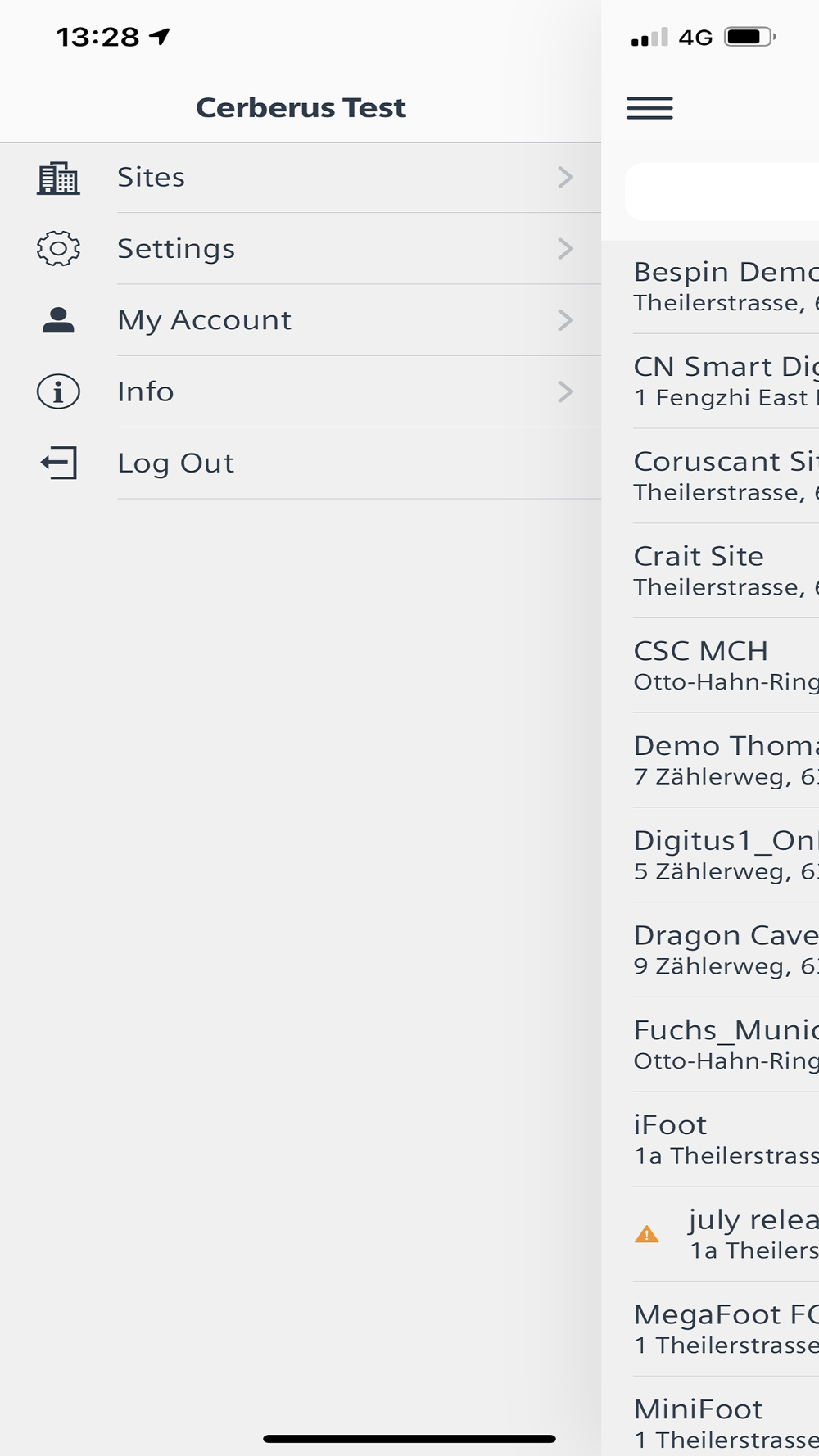Open the Crait Site entry

click(x=726, y=571)
